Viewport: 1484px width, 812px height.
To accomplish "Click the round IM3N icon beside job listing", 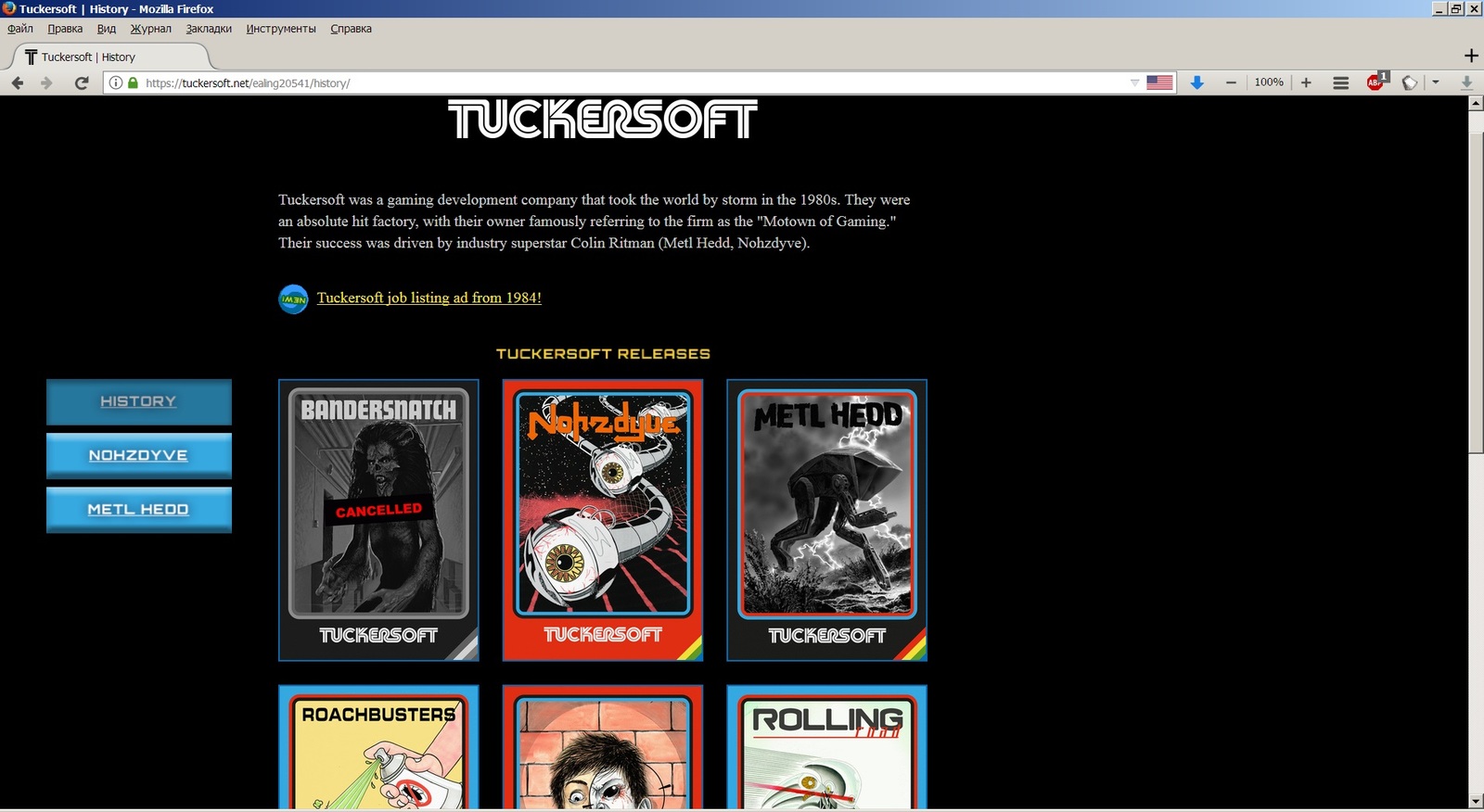I will [x=293, y=299].
